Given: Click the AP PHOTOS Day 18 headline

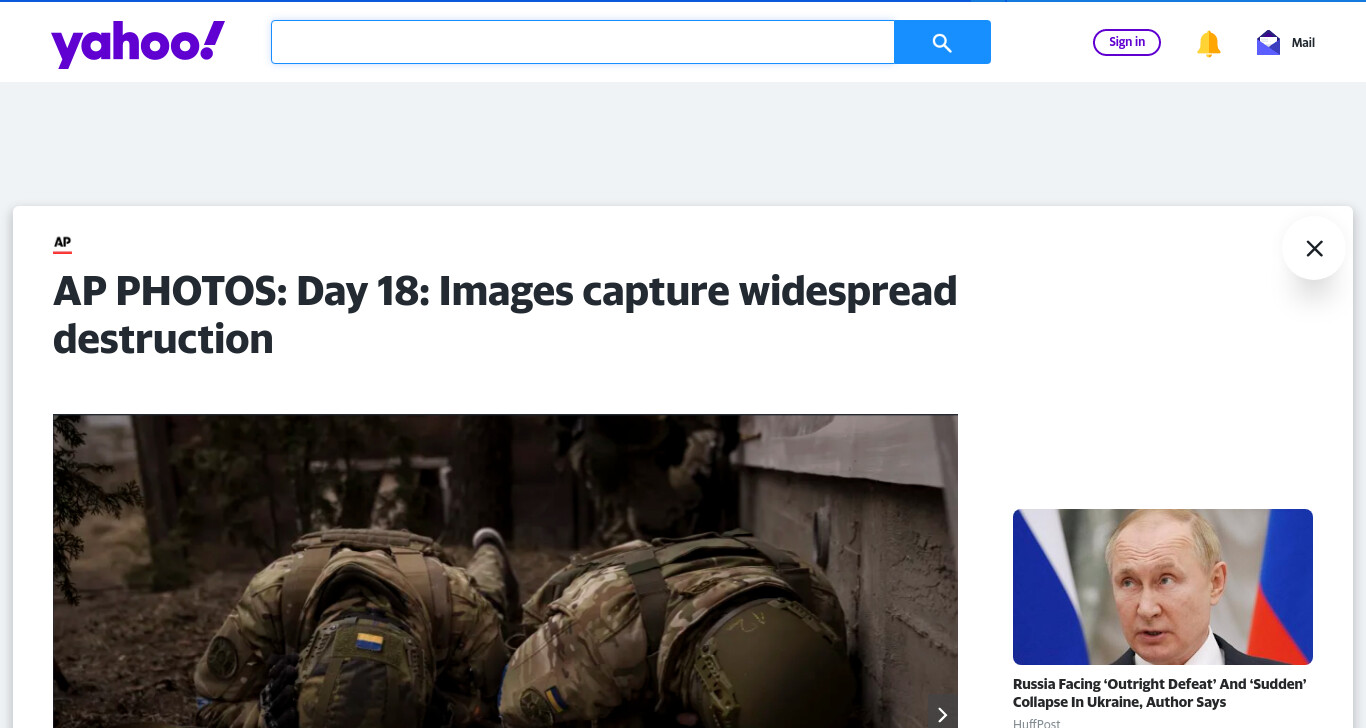Looking at the screenshot, I should pos(505,315).
